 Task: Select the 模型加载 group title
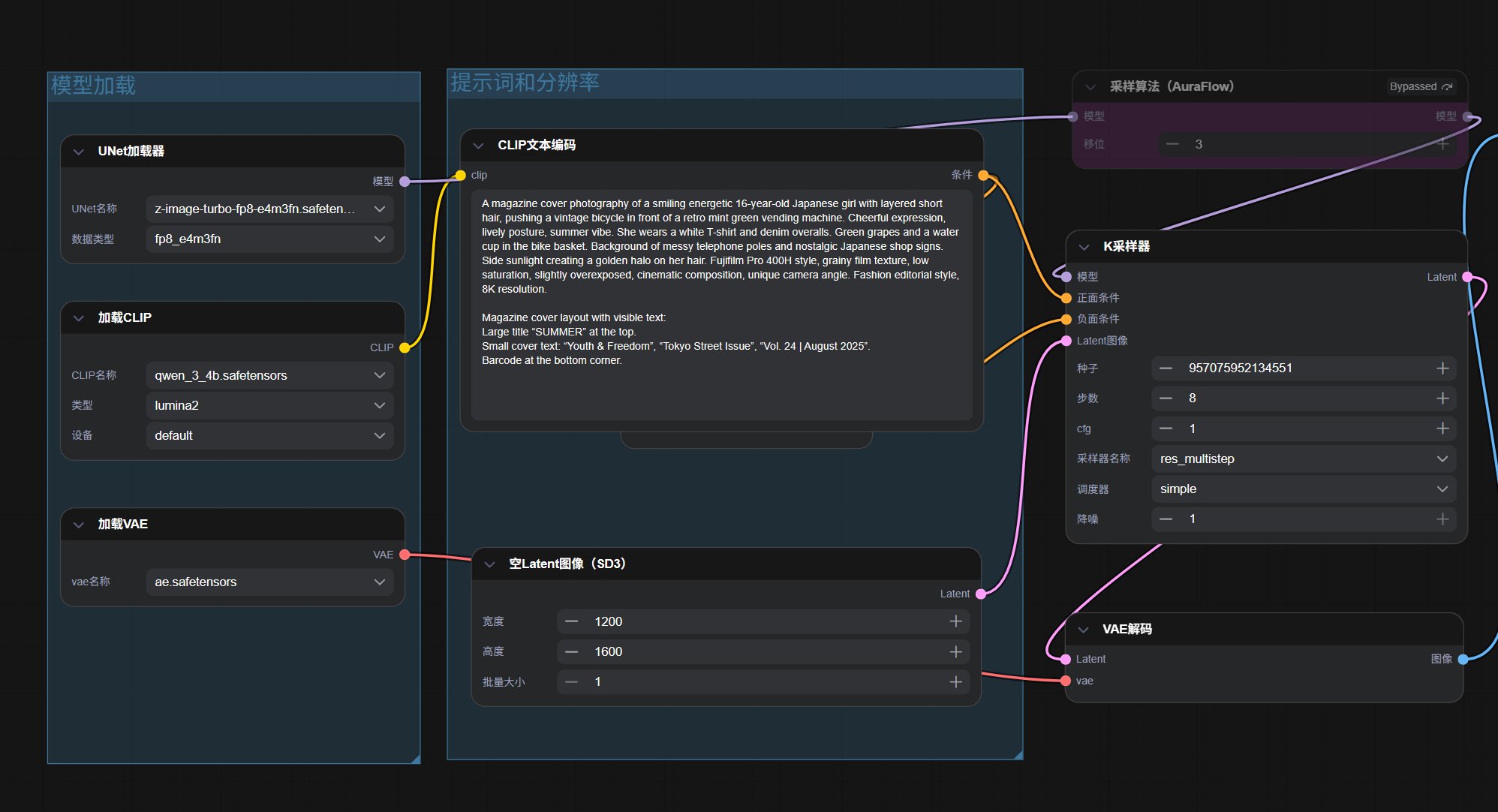click(x=94, y=86)
